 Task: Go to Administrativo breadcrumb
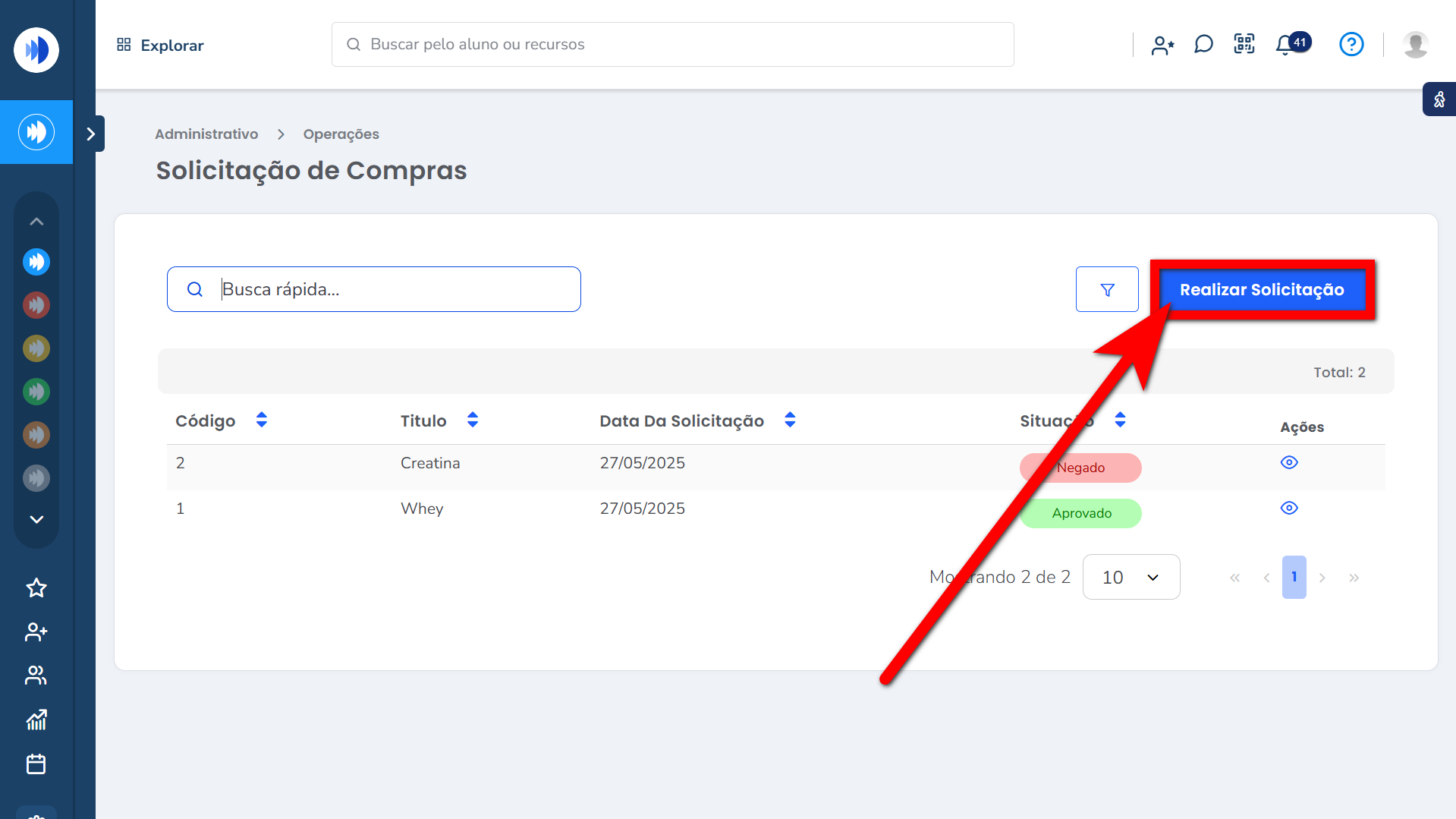tap(206, 134)
